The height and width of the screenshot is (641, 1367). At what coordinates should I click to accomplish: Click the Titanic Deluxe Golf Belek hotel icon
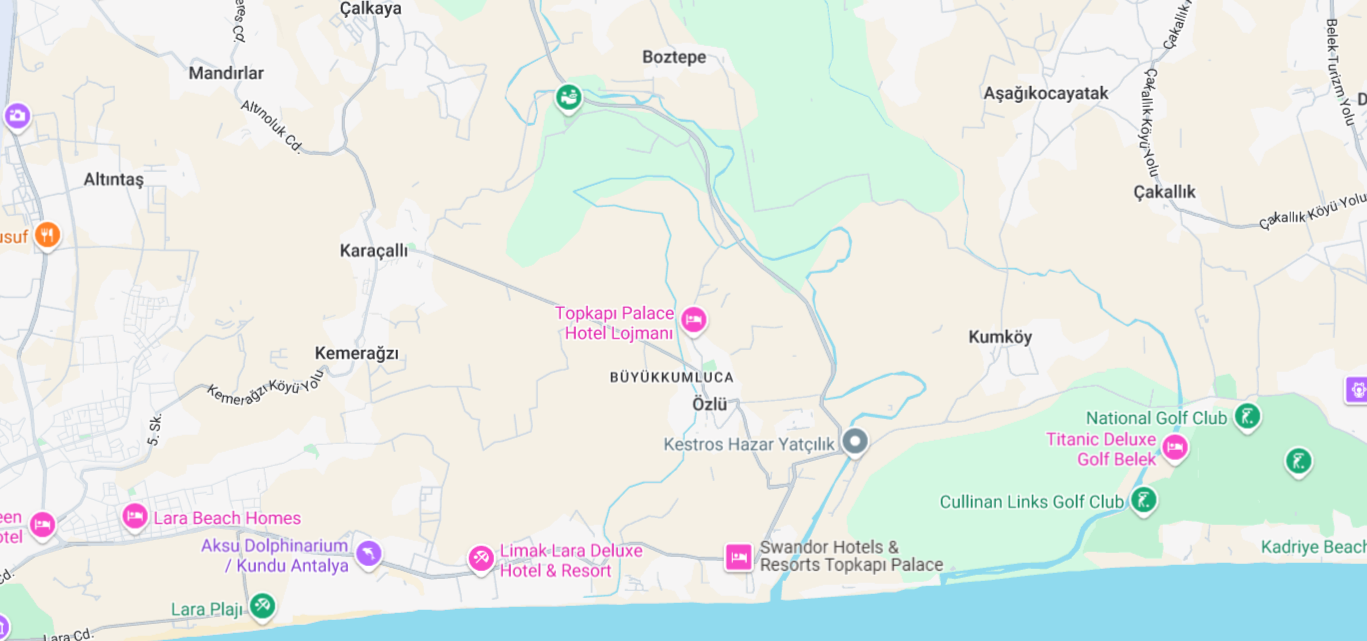pos(1175,447)
